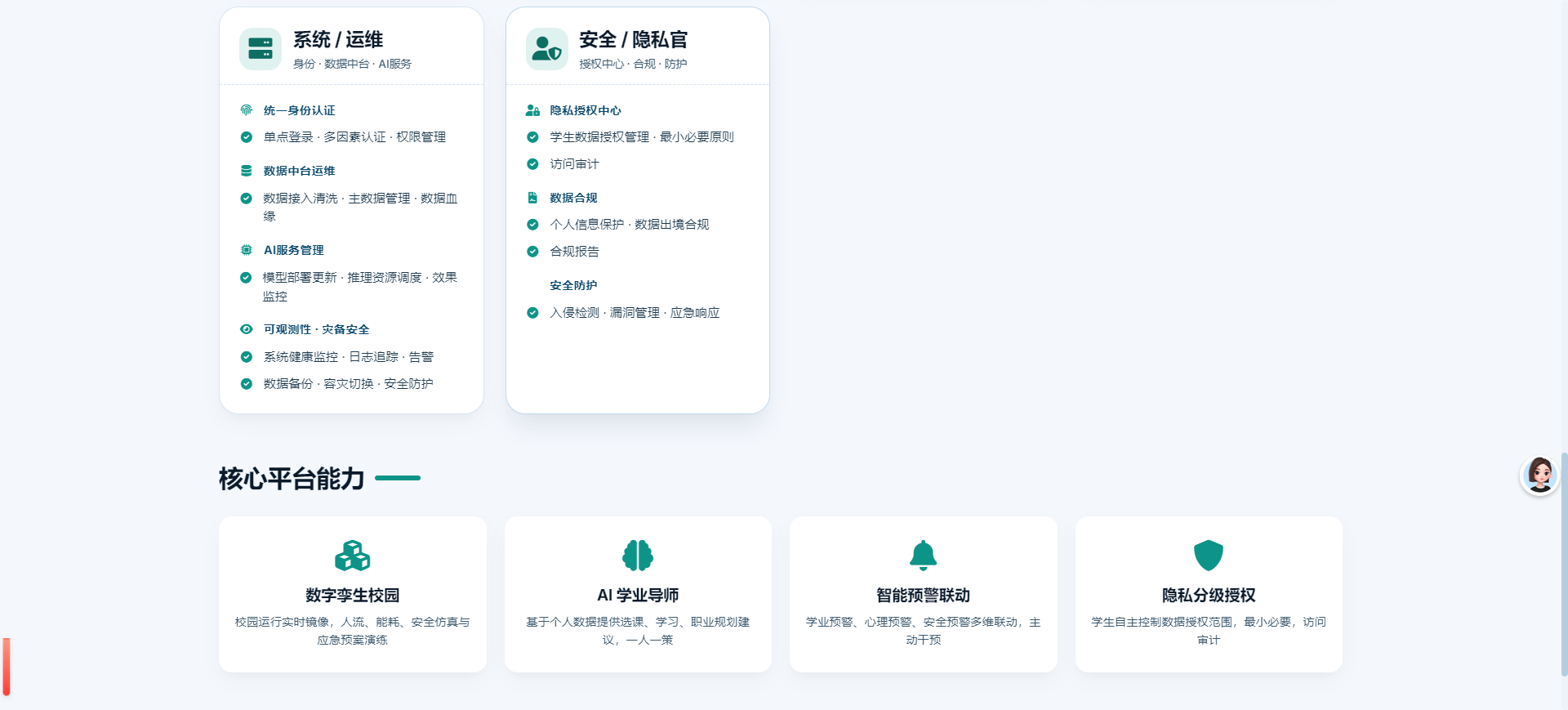The height and width of the screenshot is (710, 1568).
Task: Click check icon beside 入侵检测 · 漏洞管理
Action: (x=532, y=313)
